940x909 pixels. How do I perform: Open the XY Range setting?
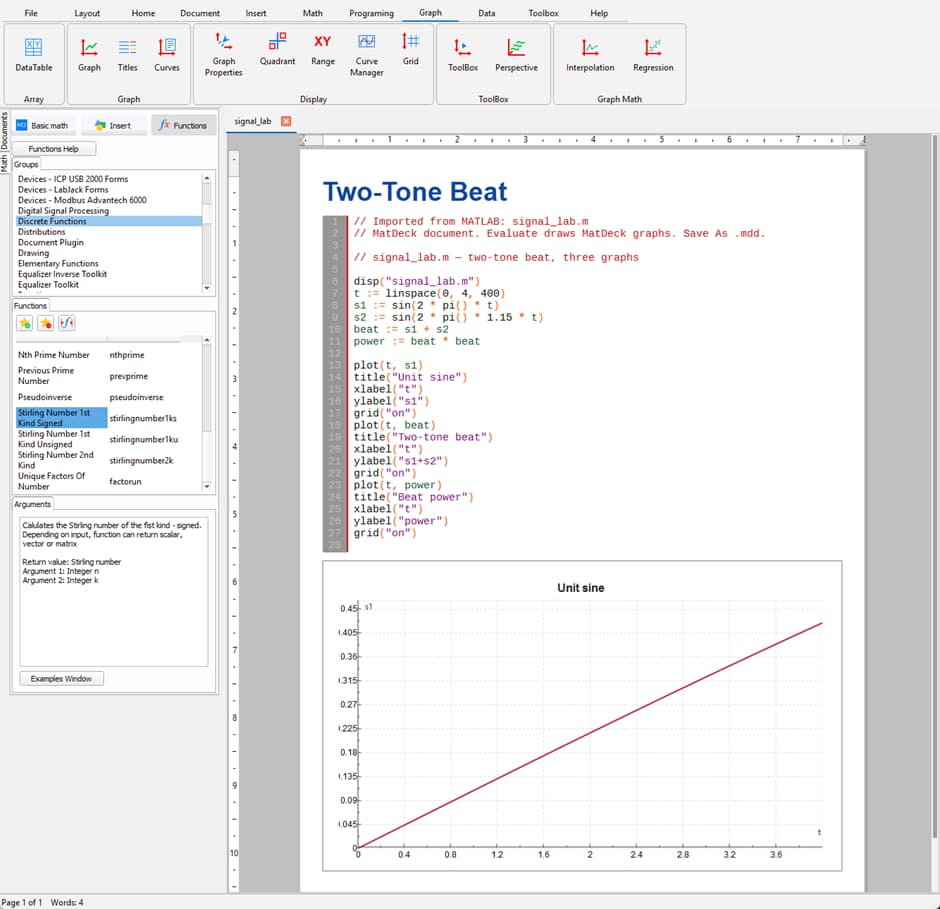[x=323, y=49]
